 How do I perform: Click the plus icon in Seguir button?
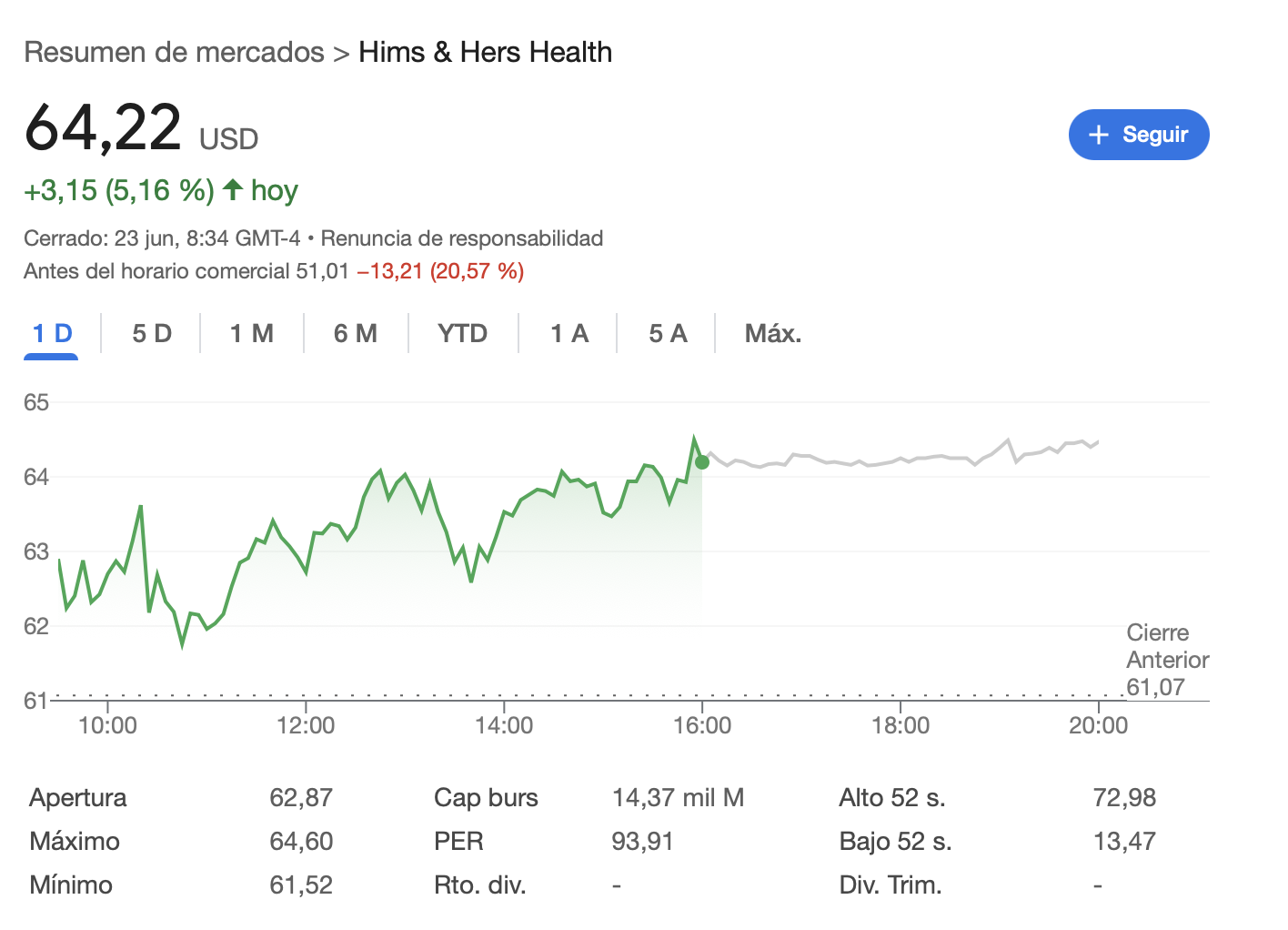[x=1099, y=135]
